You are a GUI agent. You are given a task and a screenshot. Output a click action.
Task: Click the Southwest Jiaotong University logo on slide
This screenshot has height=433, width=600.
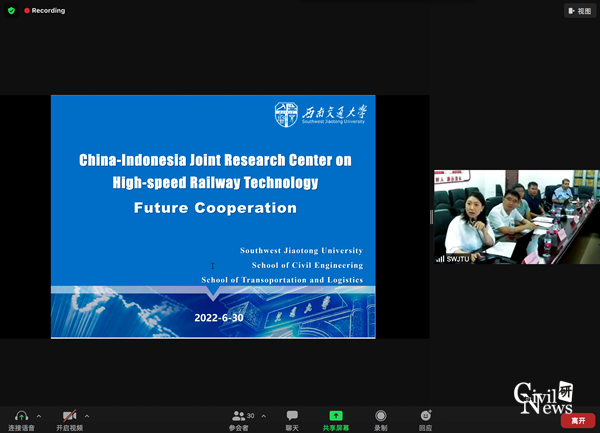point(320,114)
